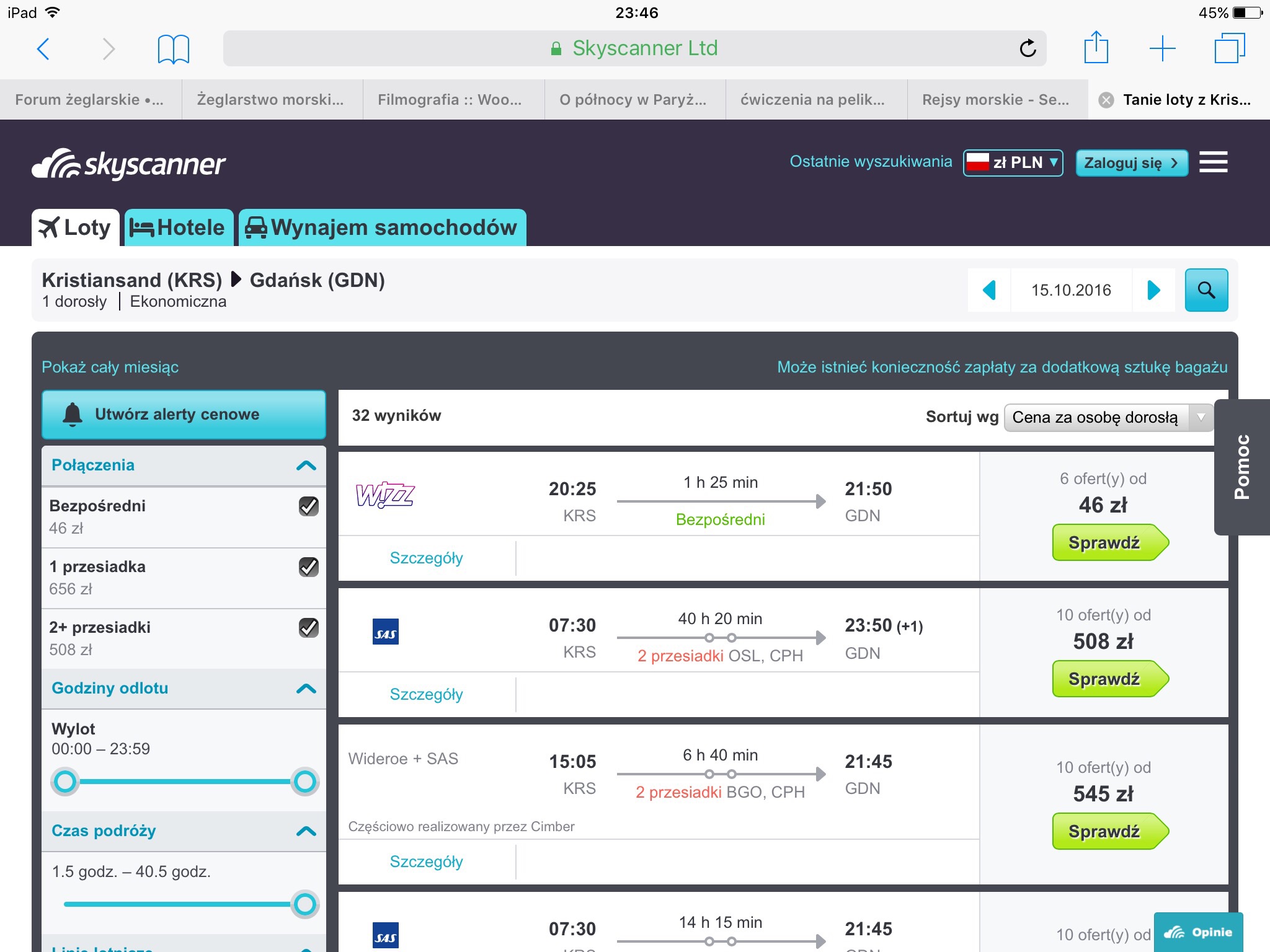Show all tabs overview icon
The width and height of the screenshot is (1270, 952).
coord(1229,48)
